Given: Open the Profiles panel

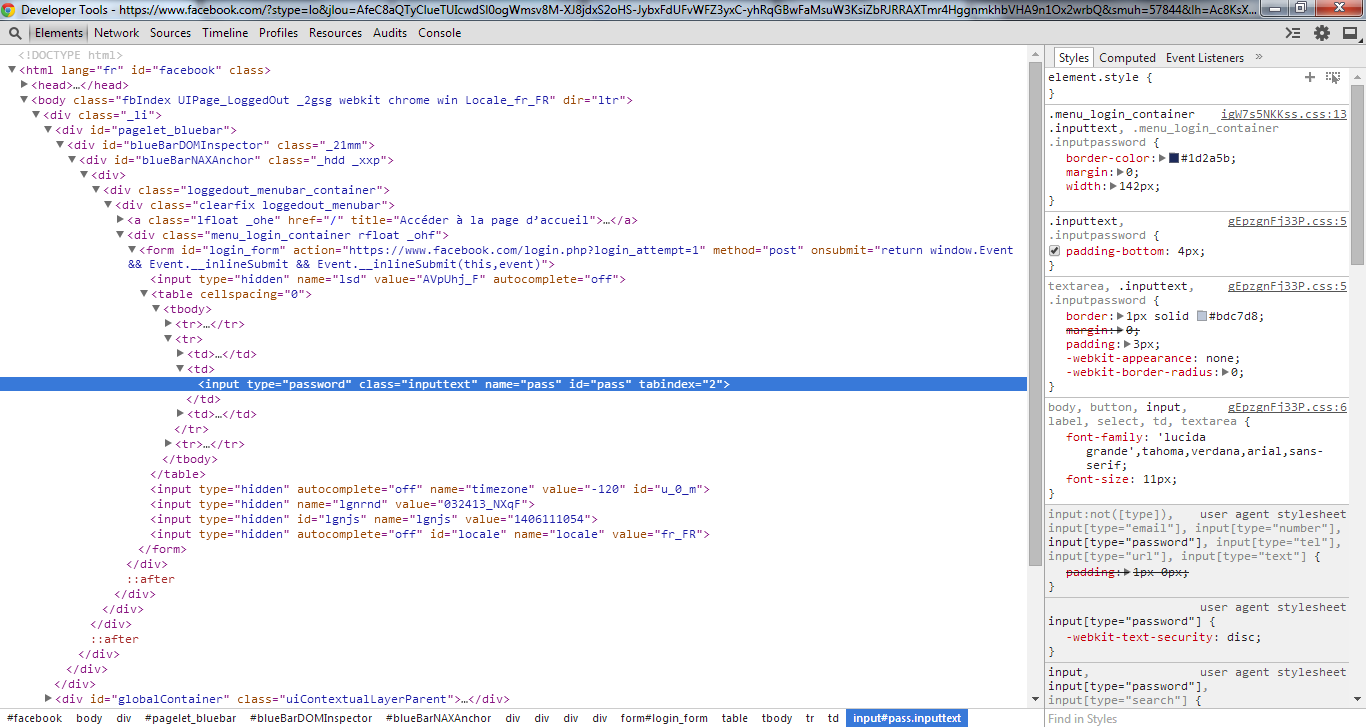Looking at the screenshot, I should pos(279,33).
